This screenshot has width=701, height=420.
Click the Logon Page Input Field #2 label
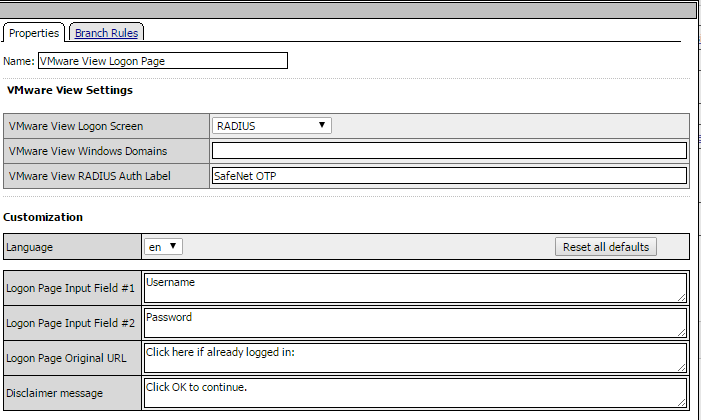70,323
